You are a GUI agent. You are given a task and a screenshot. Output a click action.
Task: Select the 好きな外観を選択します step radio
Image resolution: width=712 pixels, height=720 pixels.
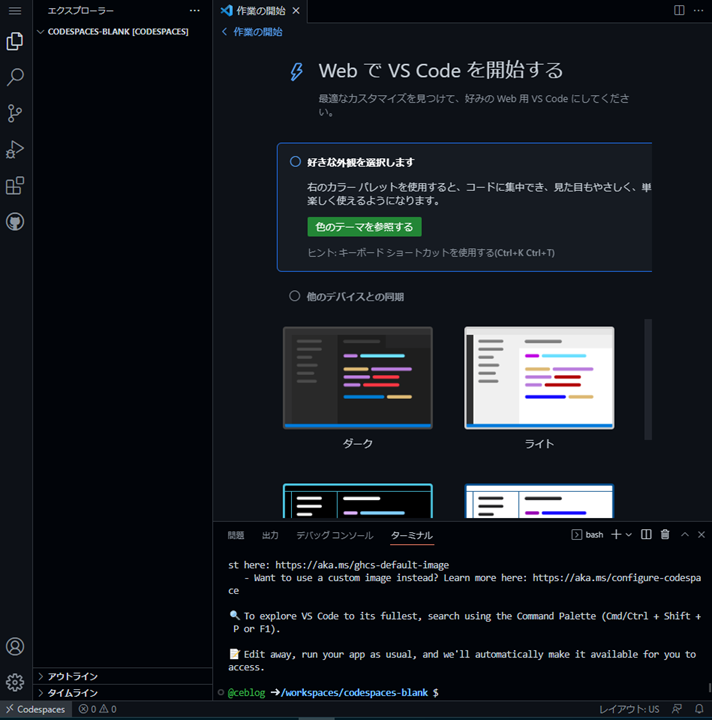295,162
